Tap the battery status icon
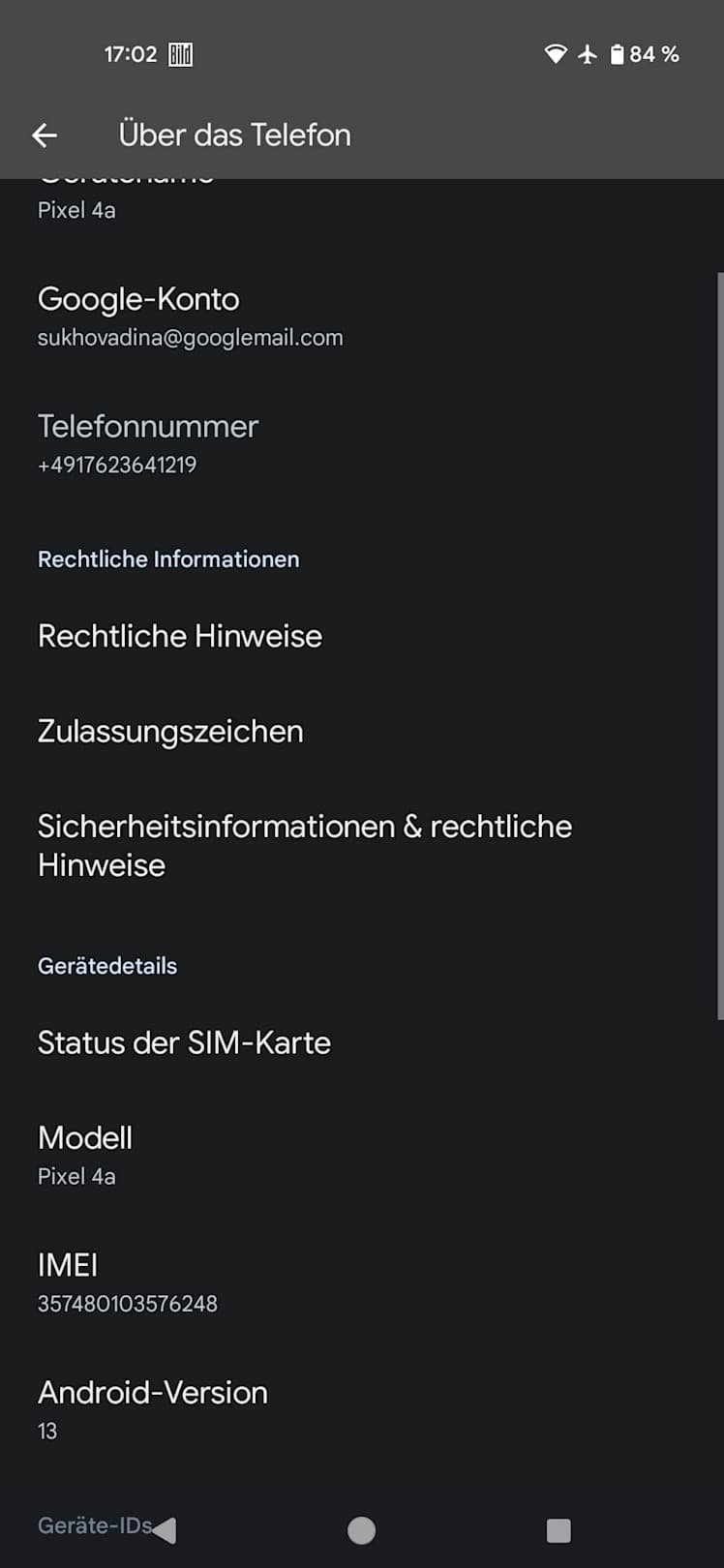This screenshot has width=724, height=1568. click(617, 54)
